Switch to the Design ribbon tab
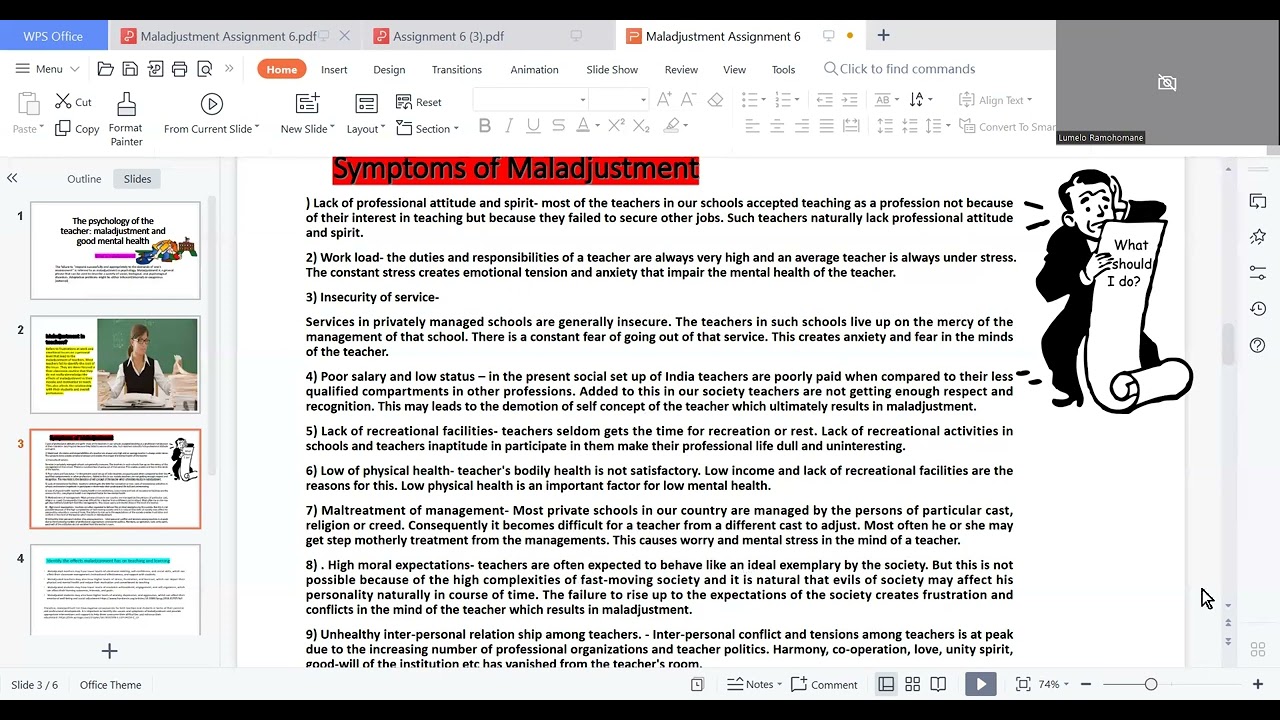This screenshot has width=1280, height=720. pos(389,69)
